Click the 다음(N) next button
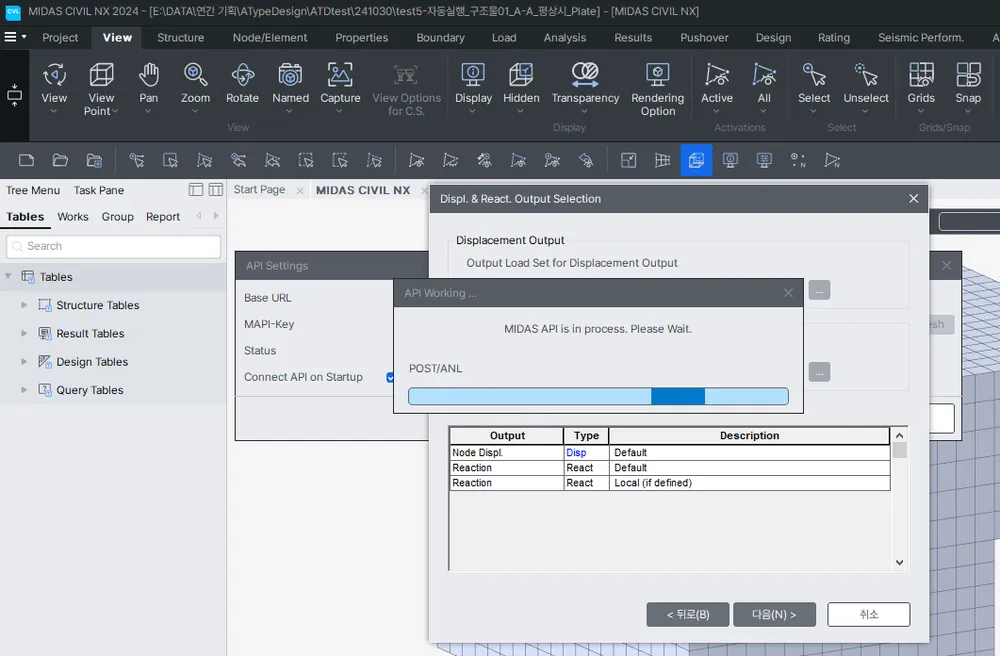Screen dimensions: 1000x656 point(774,615)
